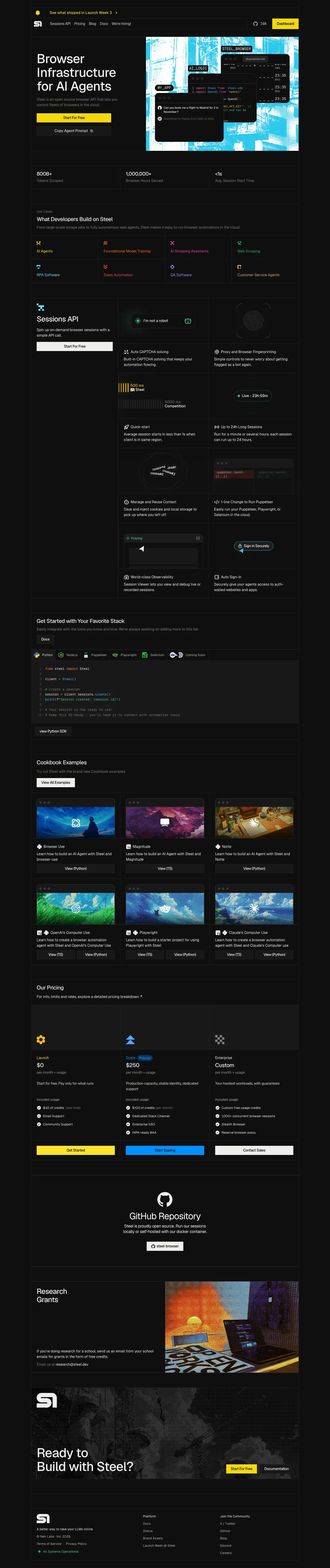Click the Auto Sign-In icon
330x1568 pixels.
coord(217,577)
